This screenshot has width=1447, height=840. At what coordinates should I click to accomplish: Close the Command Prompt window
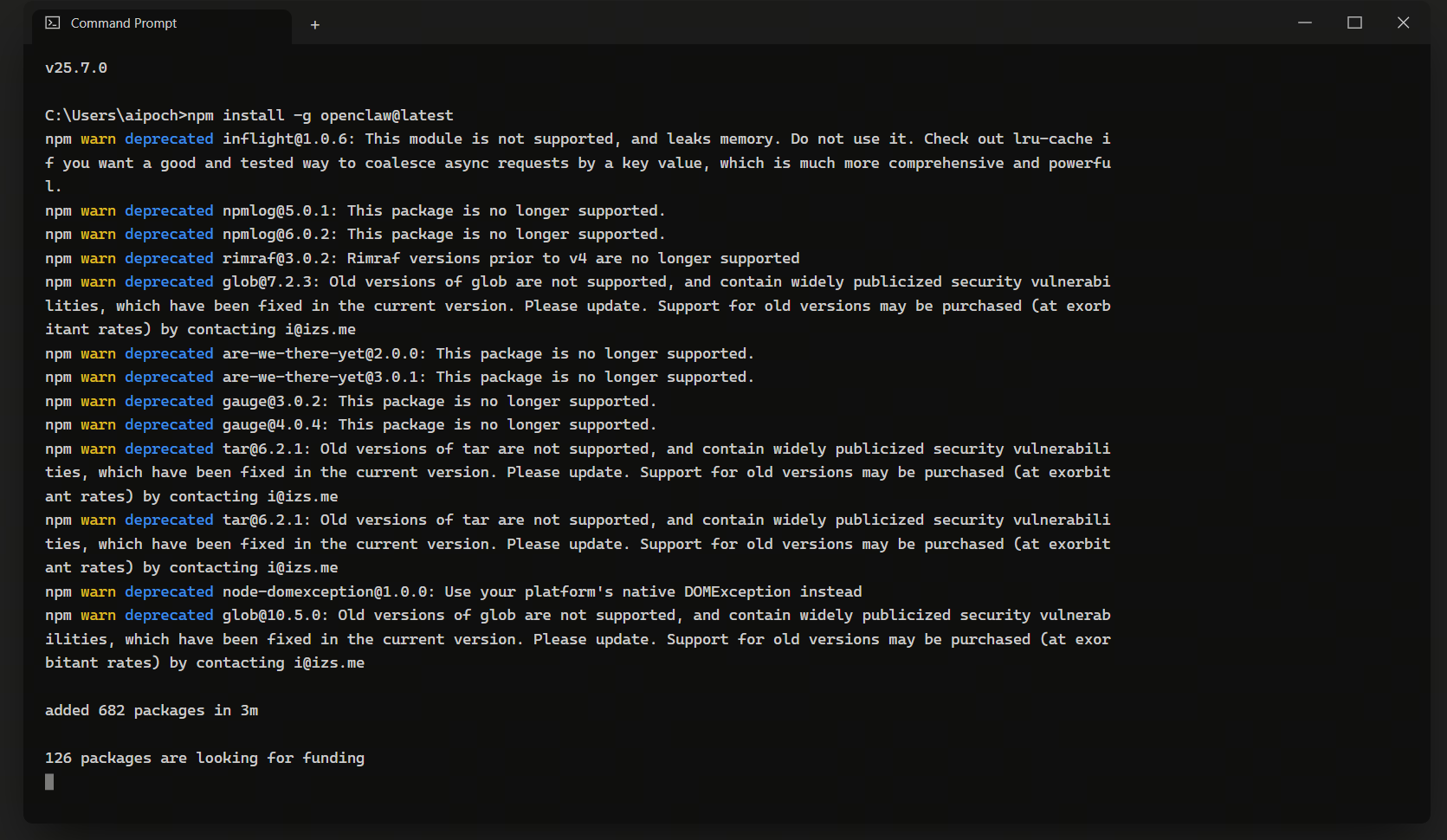tap(1403, 23)
